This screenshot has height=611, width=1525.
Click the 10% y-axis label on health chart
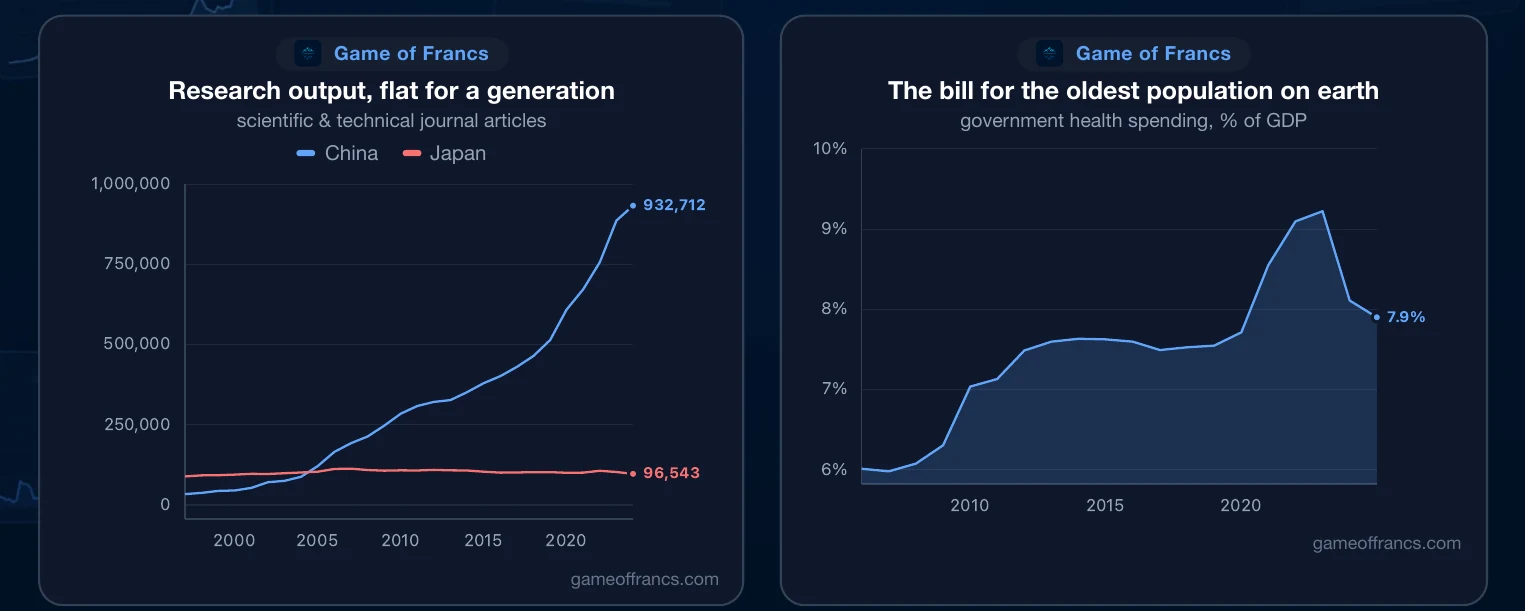click(832, 149)
